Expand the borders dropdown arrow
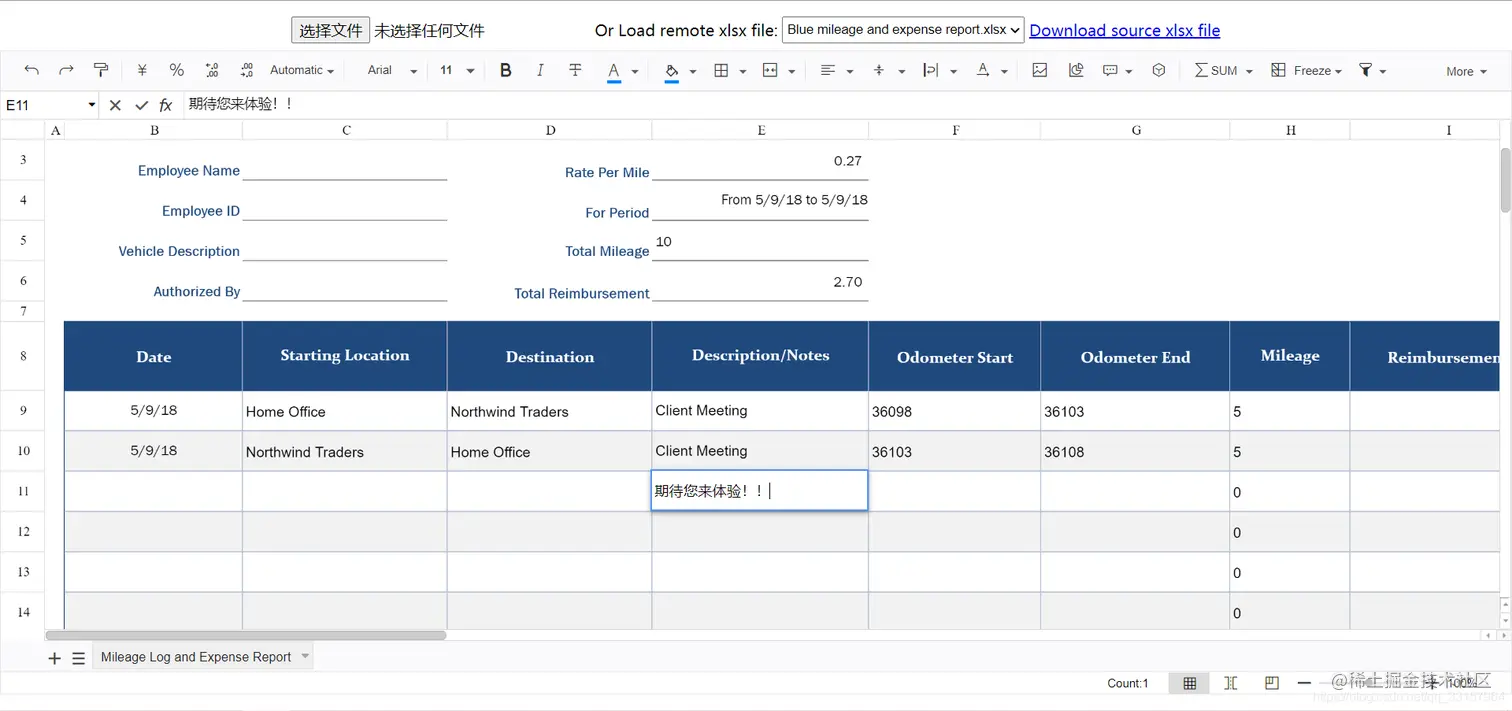 click(743, 71)
